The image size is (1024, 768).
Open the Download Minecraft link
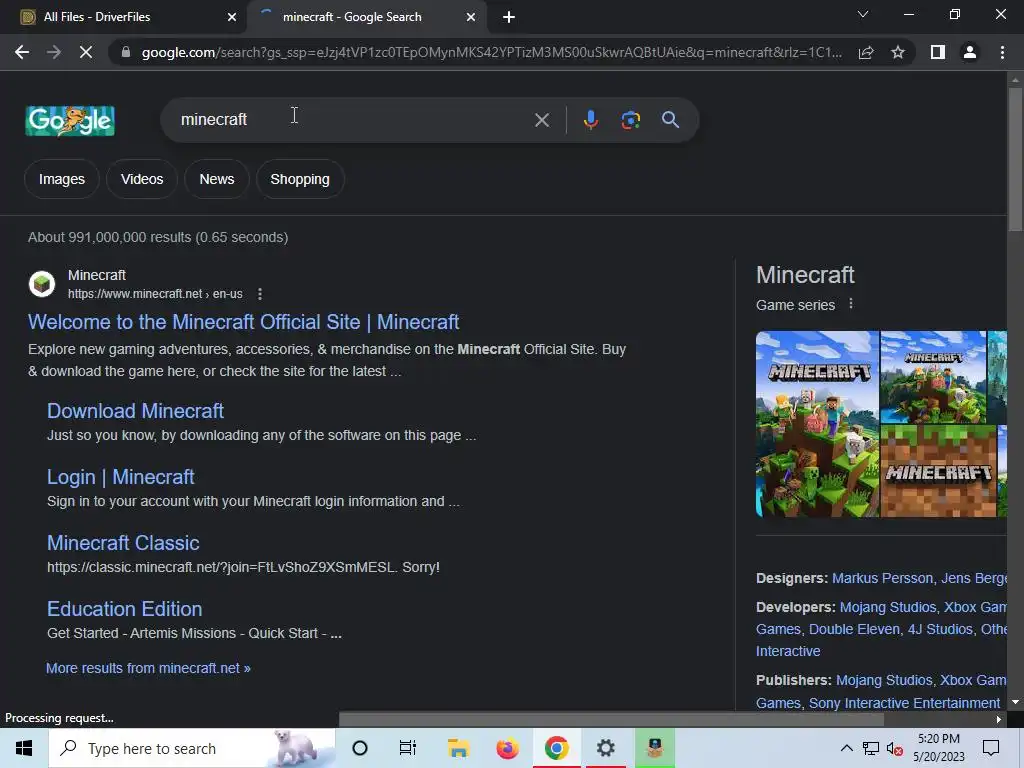(x=135, y=411)
